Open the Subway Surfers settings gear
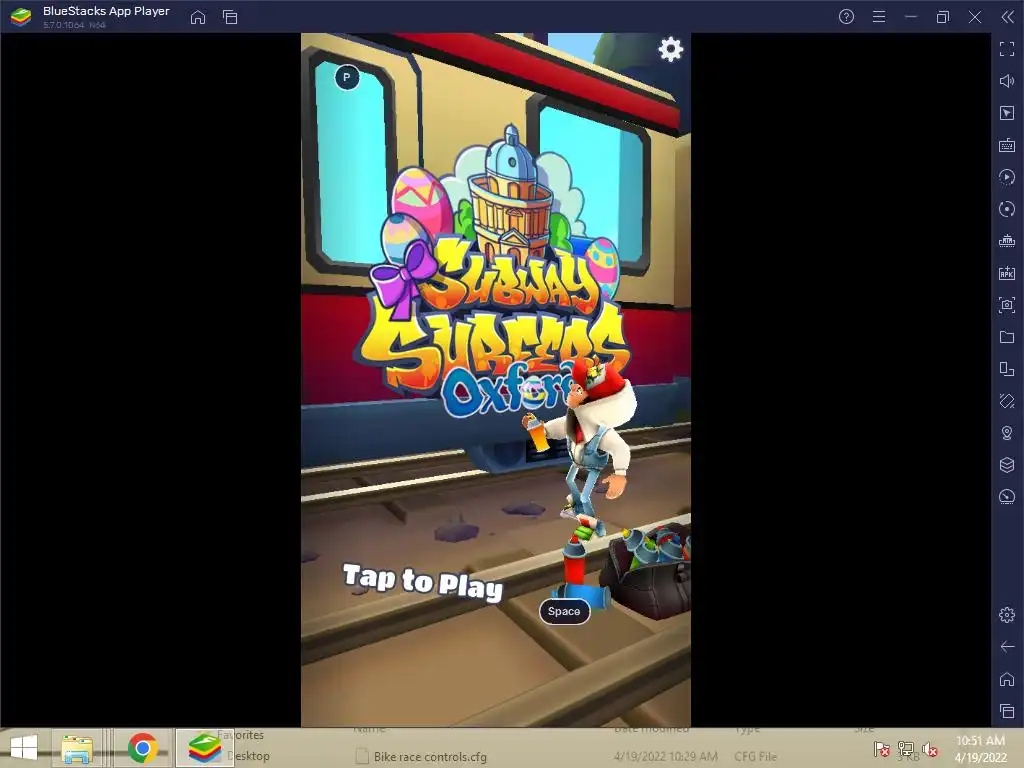 click(670, 50)
